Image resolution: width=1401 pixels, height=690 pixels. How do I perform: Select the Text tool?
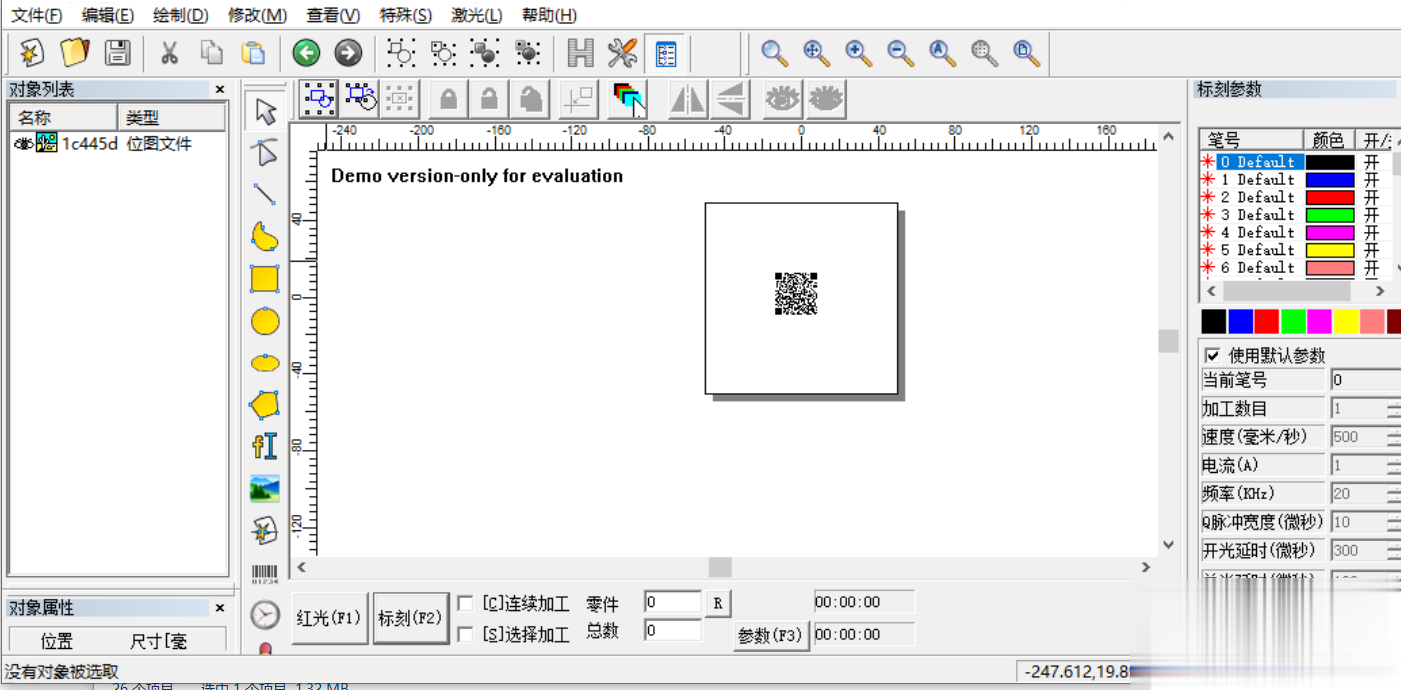(x=265, y=446)
